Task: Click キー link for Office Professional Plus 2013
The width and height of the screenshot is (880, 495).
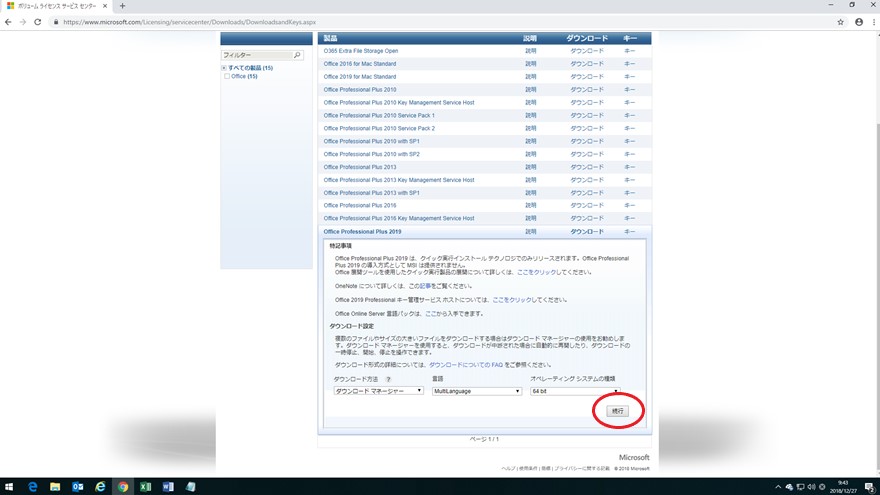Action: 630,167
